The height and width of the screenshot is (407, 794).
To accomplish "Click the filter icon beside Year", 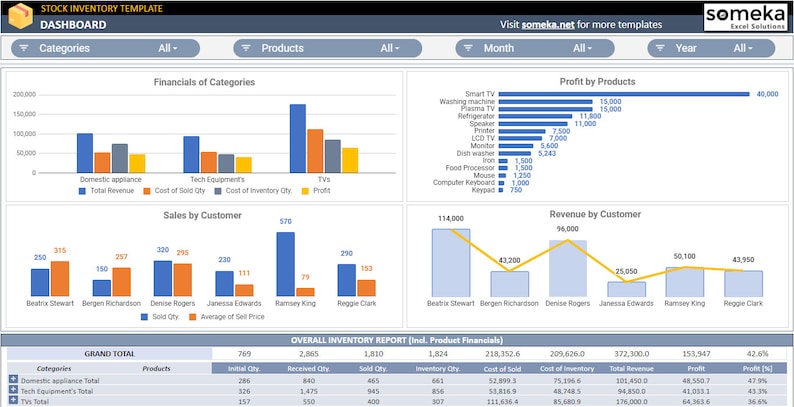I will pos(660,48).
